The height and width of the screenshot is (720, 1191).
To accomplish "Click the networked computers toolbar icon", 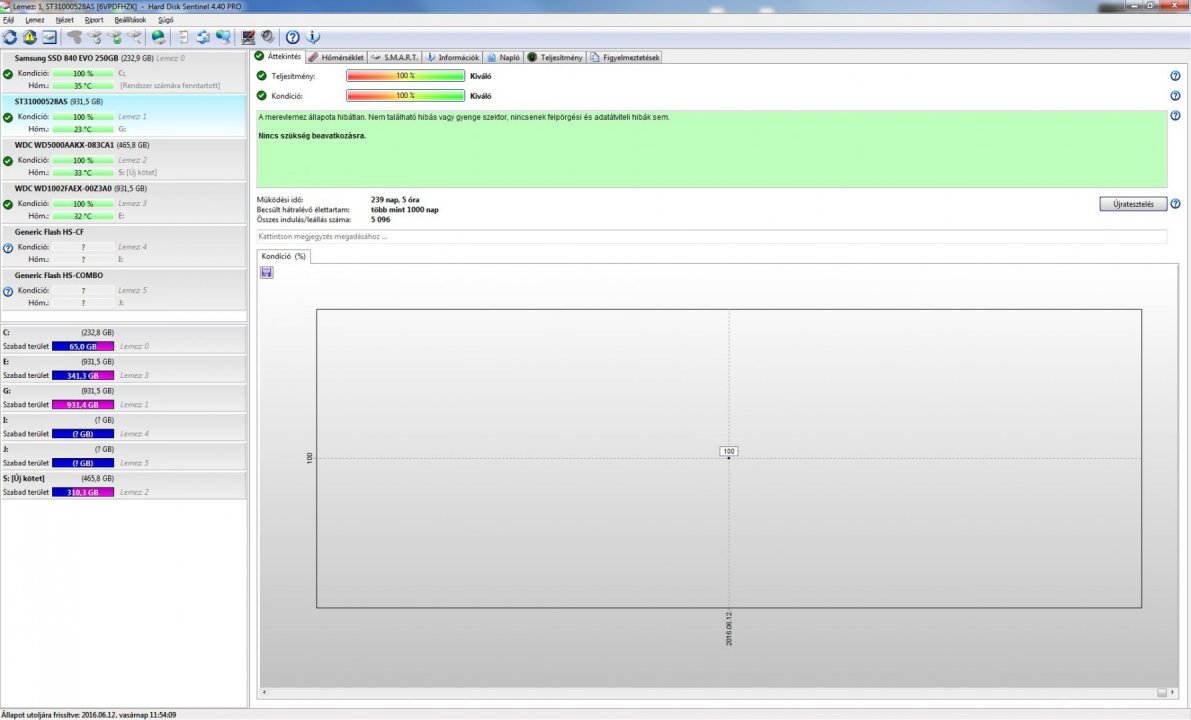I will 223,36.
